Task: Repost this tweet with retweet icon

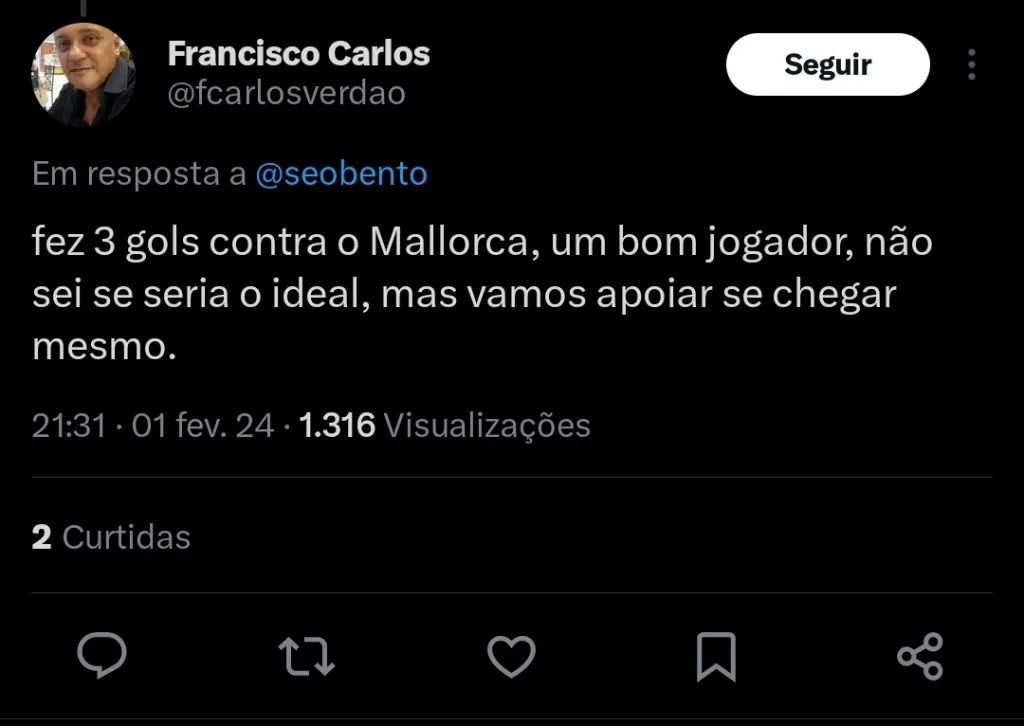Action: 306,657
